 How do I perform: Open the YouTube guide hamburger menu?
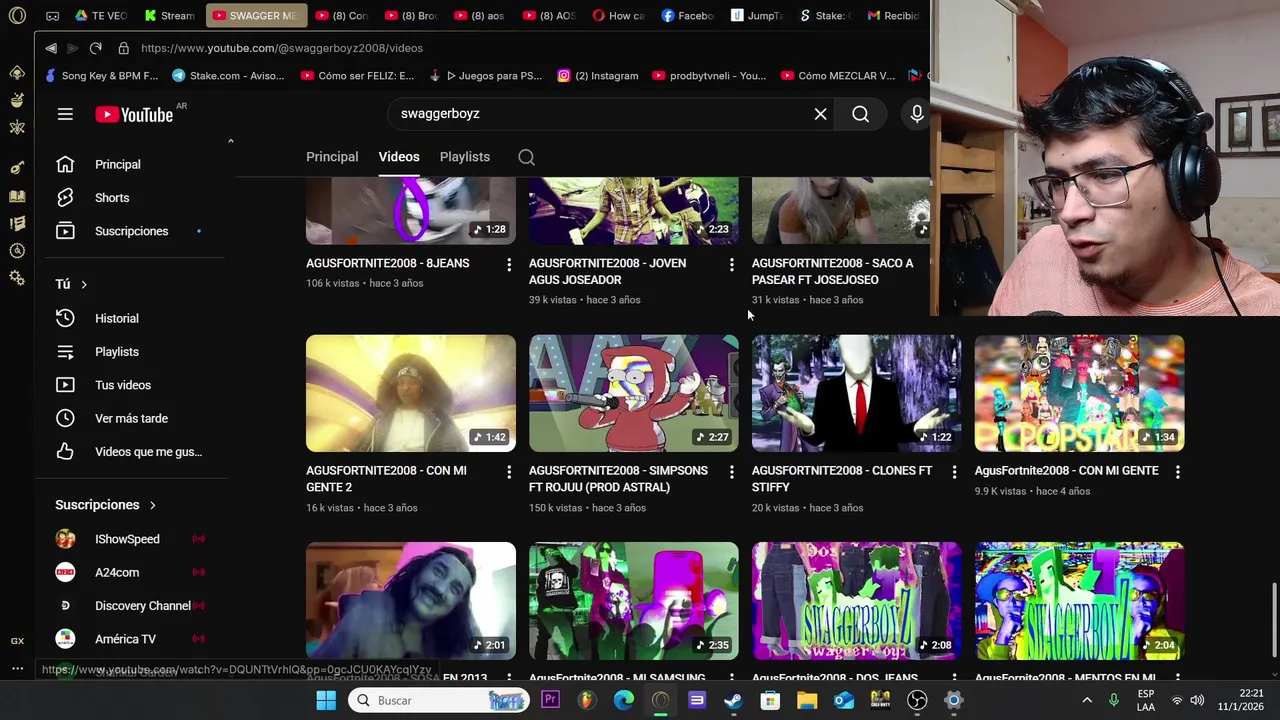(x=65, y=114)
